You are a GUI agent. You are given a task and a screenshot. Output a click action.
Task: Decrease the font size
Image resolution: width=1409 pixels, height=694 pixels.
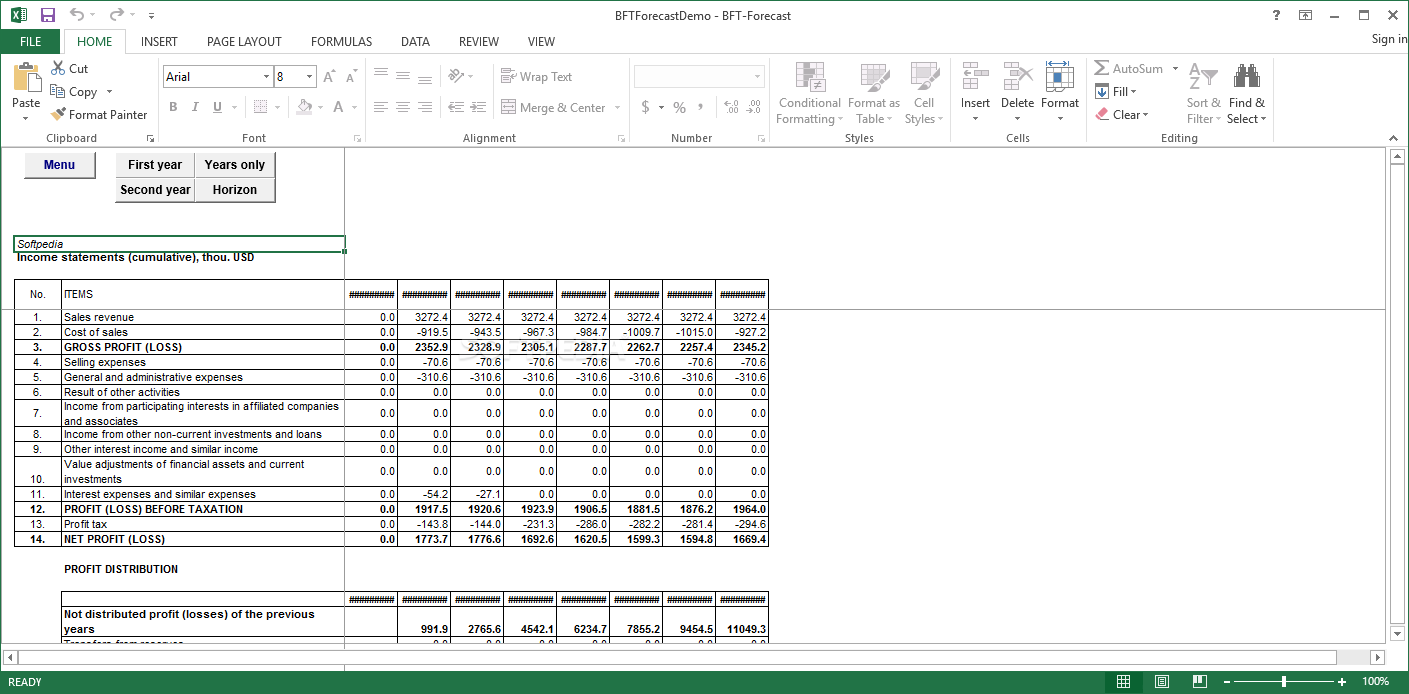pos(351,77)
